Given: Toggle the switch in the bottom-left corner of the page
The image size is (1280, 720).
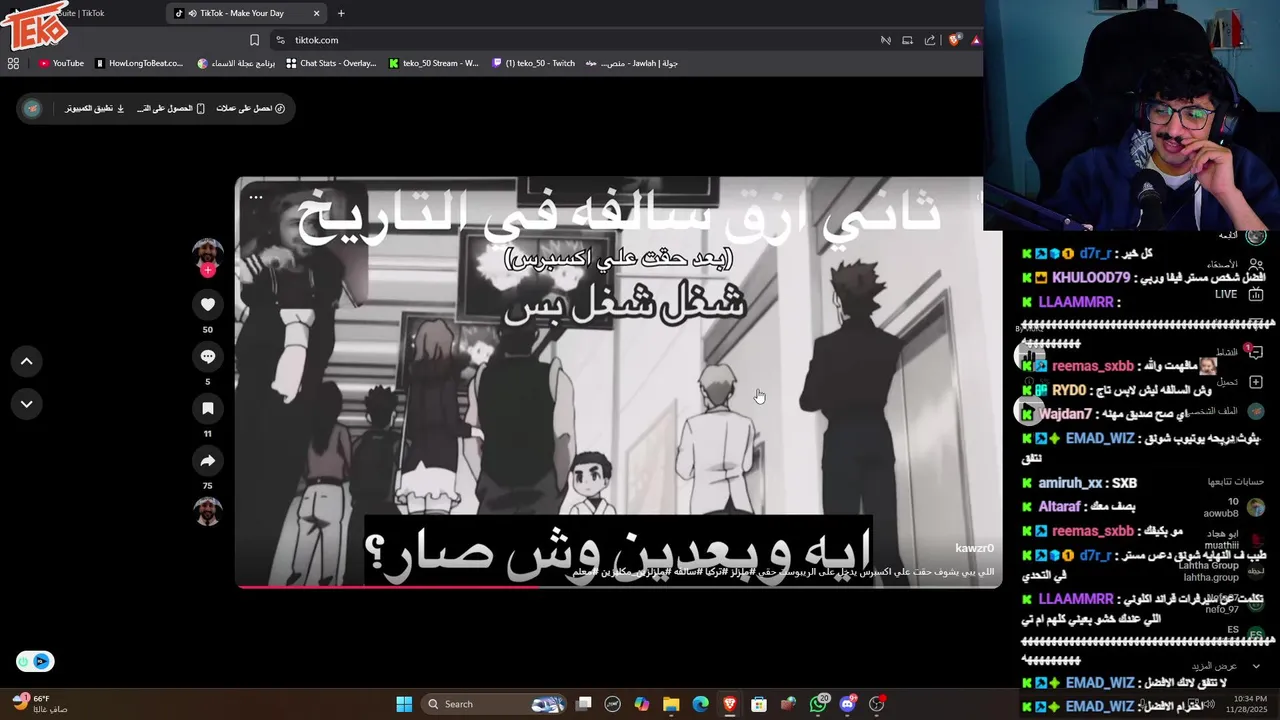Looking at the screenshot, I should pos(35,661).
